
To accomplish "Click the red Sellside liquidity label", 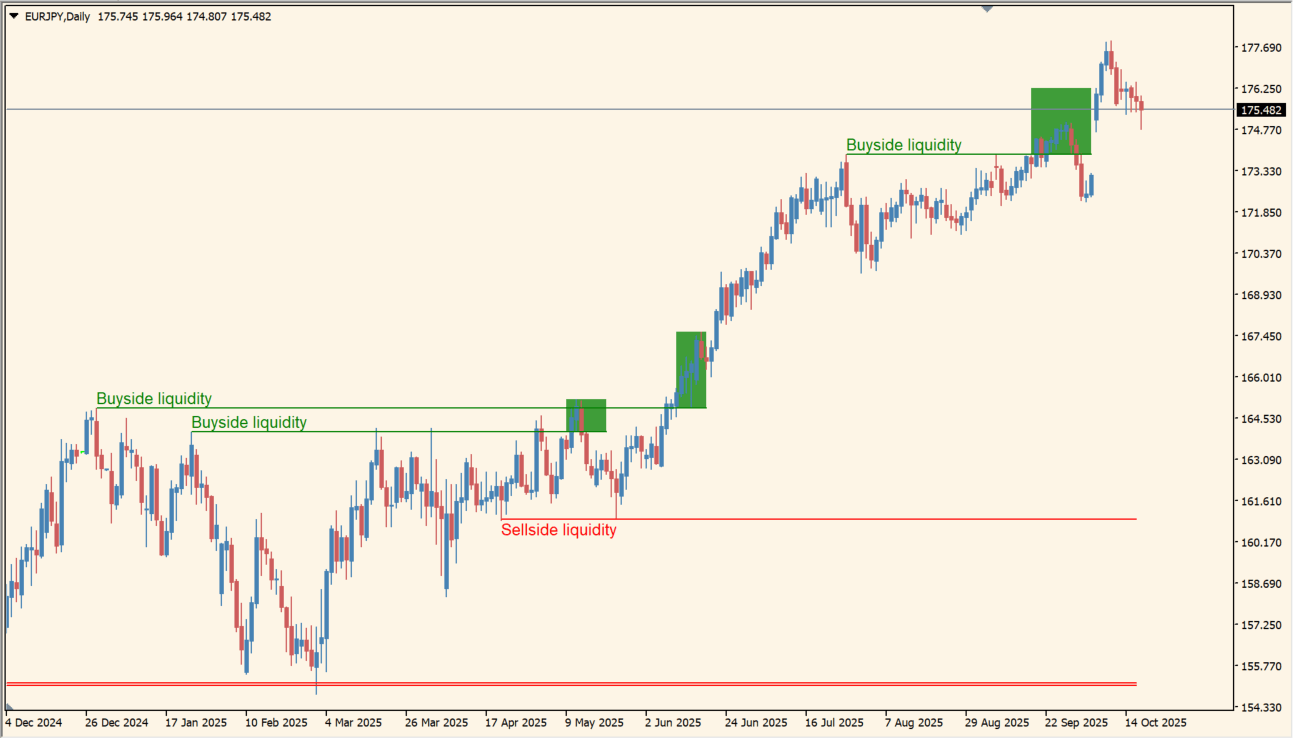I will [x=558, y=530].
